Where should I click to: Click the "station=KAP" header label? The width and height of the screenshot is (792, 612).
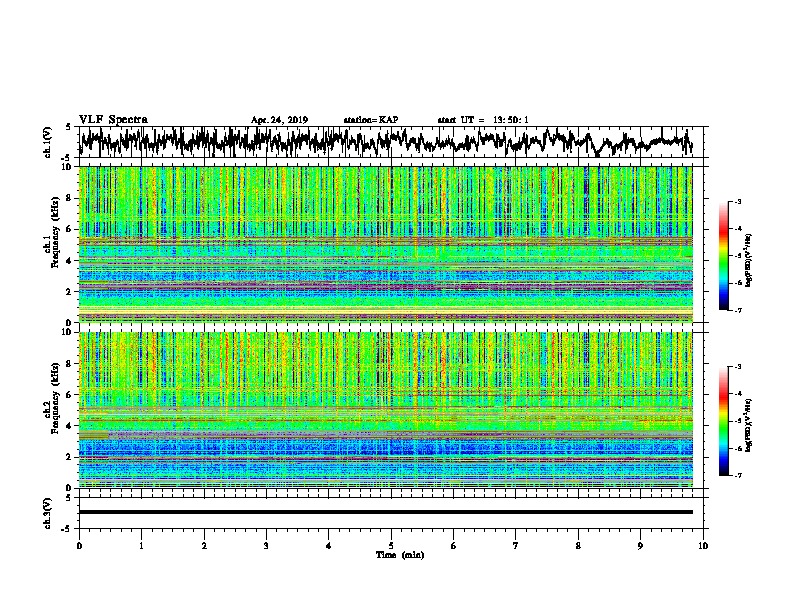click(371, 120)
